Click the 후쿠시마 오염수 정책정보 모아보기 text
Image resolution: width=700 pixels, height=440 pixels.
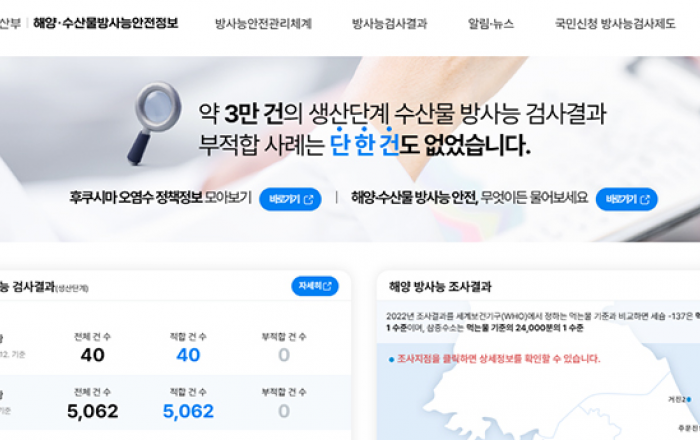(x=160, y=197)
